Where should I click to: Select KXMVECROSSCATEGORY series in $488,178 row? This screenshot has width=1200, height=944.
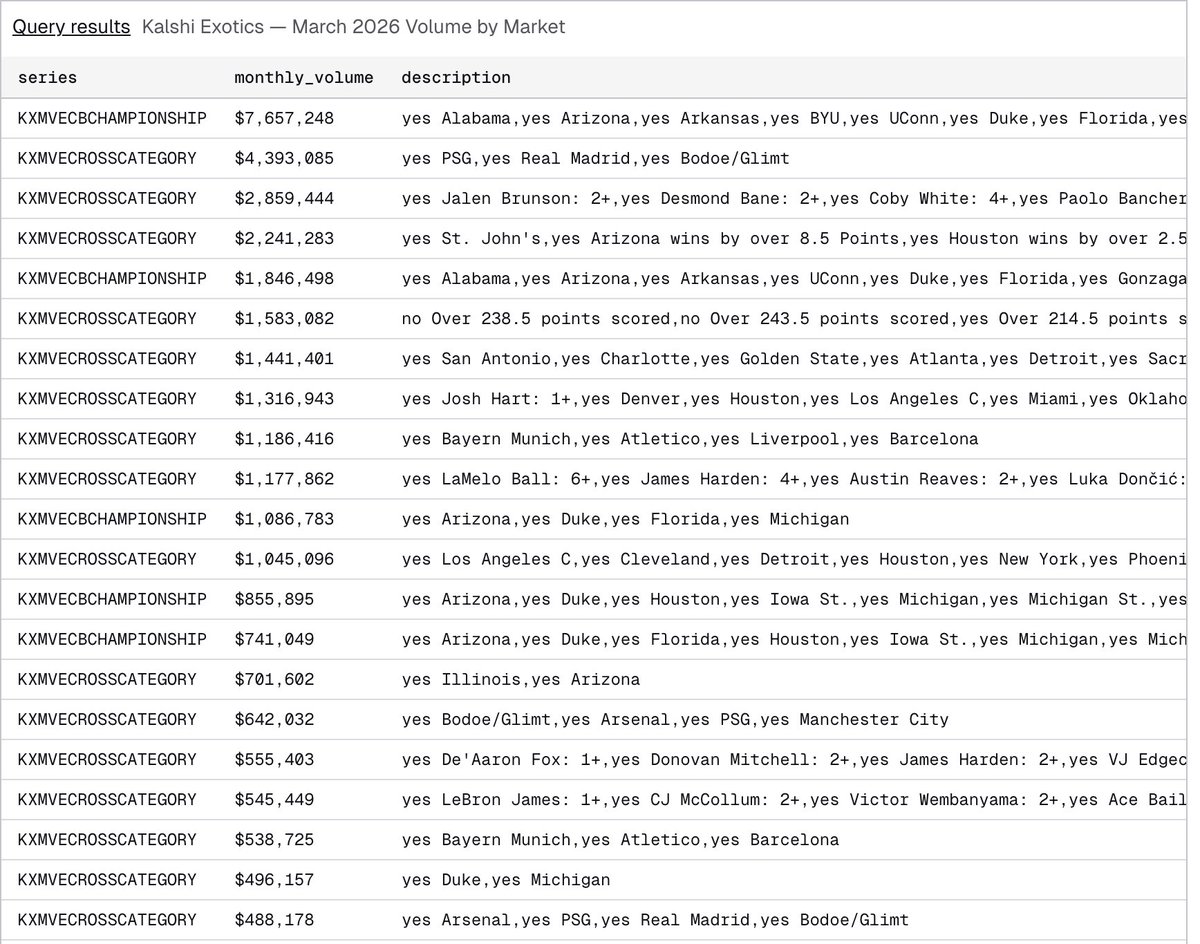pyautogui.click(x=107, y=919)
